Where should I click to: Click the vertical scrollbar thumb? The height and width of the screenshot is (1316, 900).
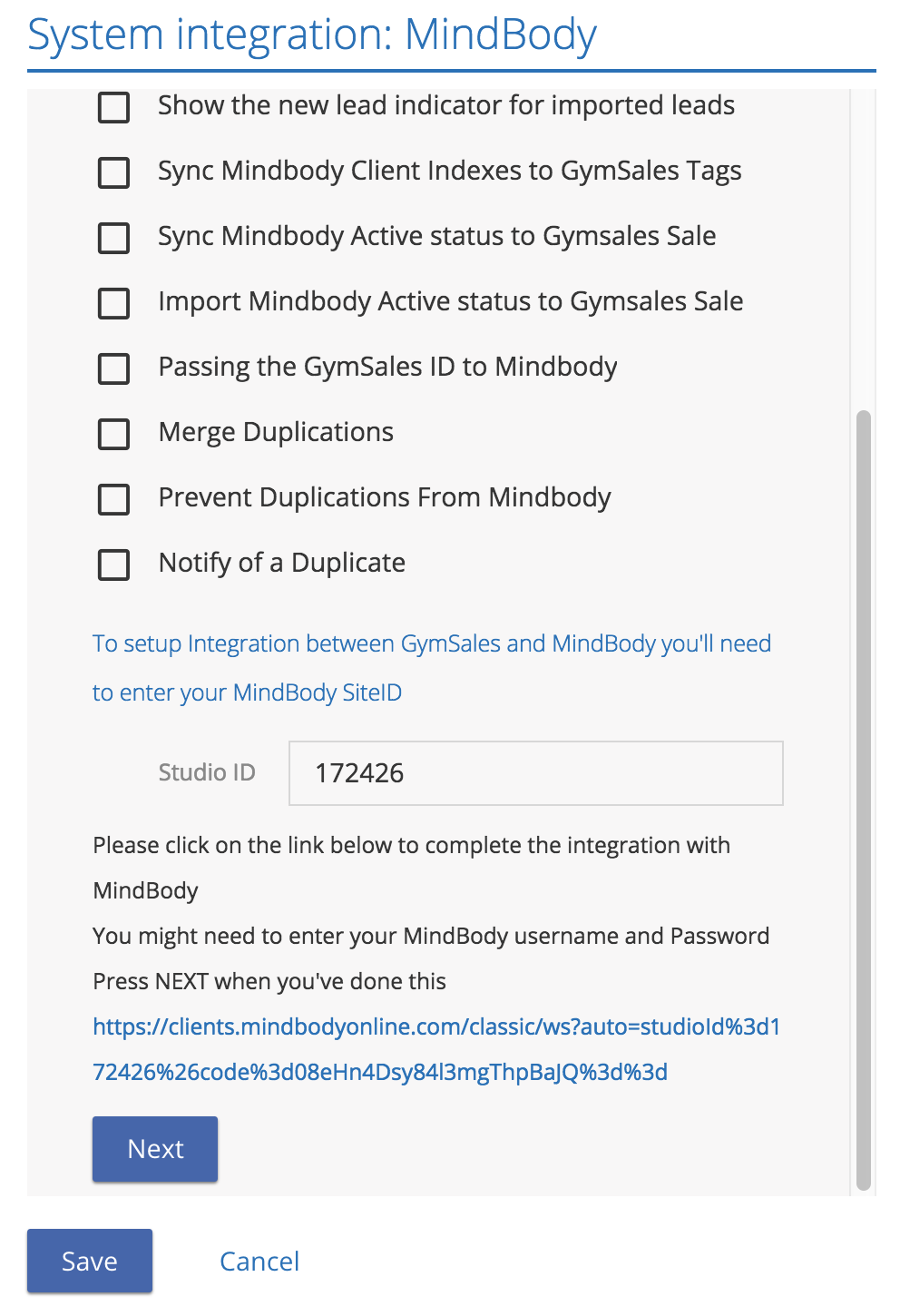(x=864, y=799)
